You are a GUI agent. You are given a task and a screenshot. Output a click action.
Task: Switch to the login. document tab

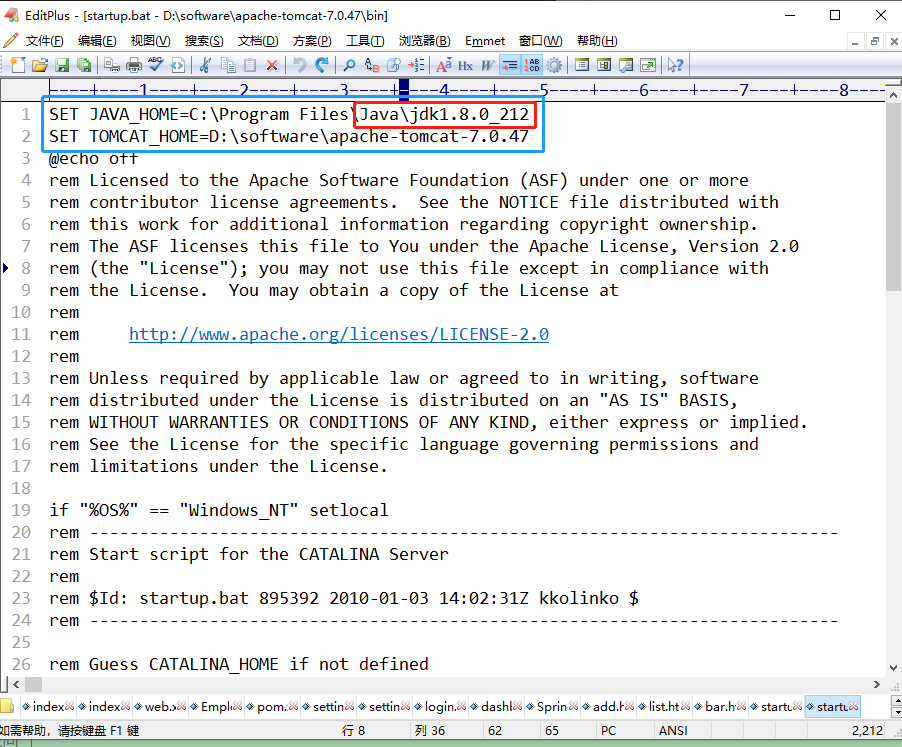click(439, 707)
